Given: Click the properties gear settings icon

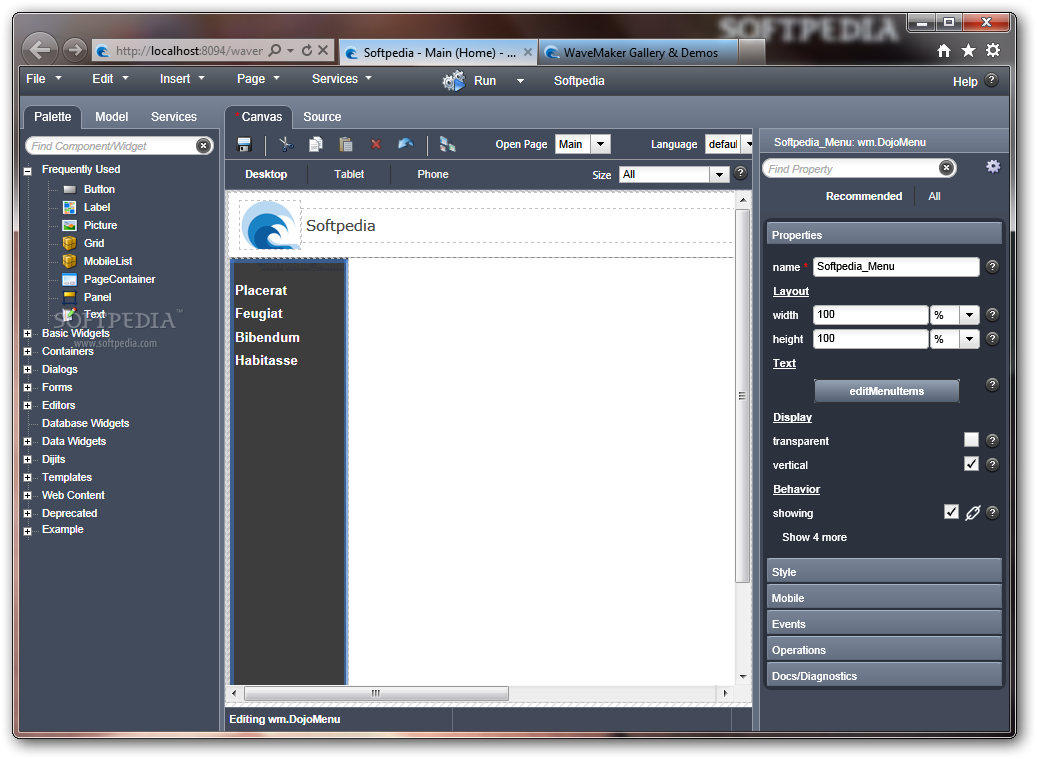Looking at the screenshot, I should point(993,167).
